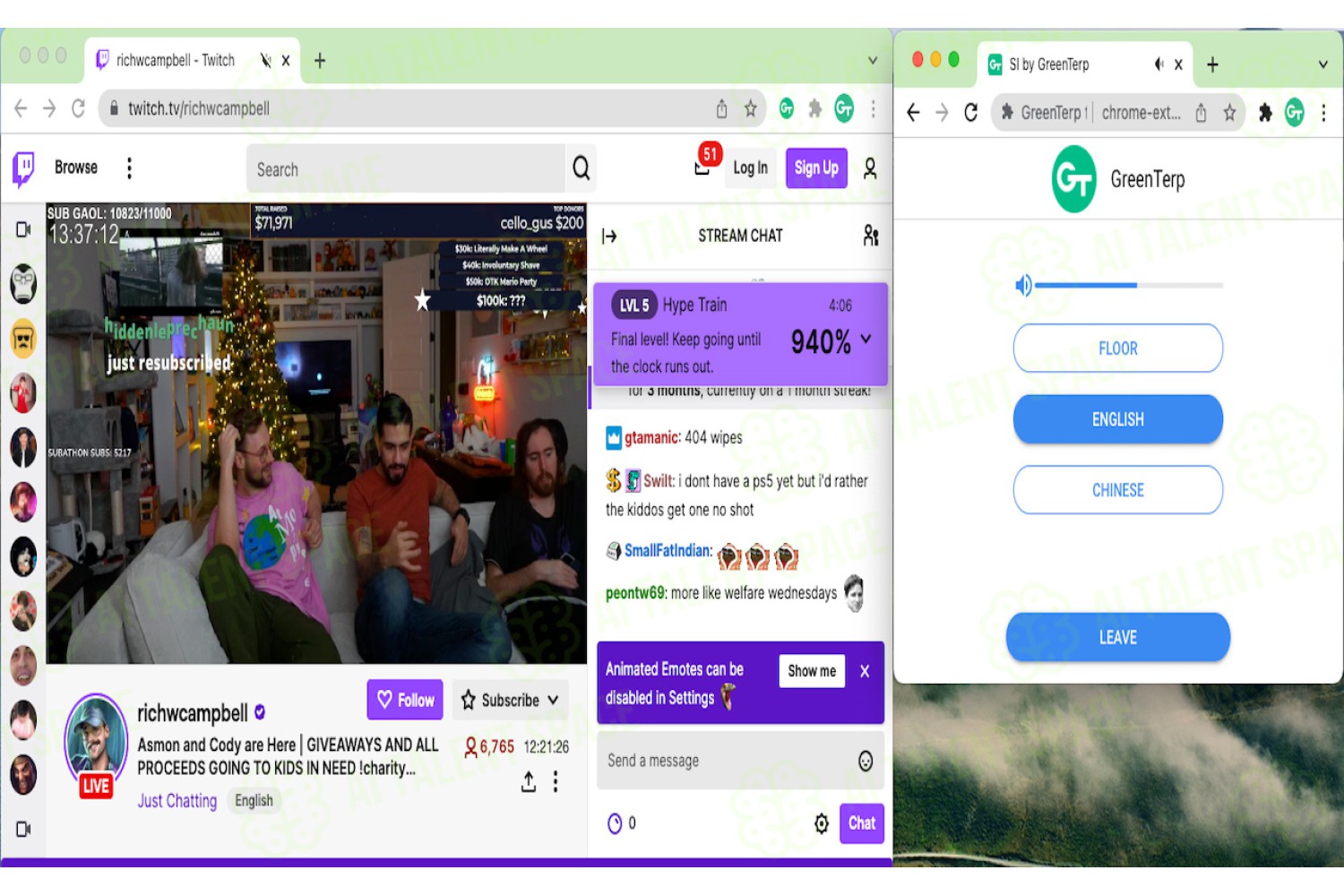Reload the GreenTerp window page

point(971,113)
